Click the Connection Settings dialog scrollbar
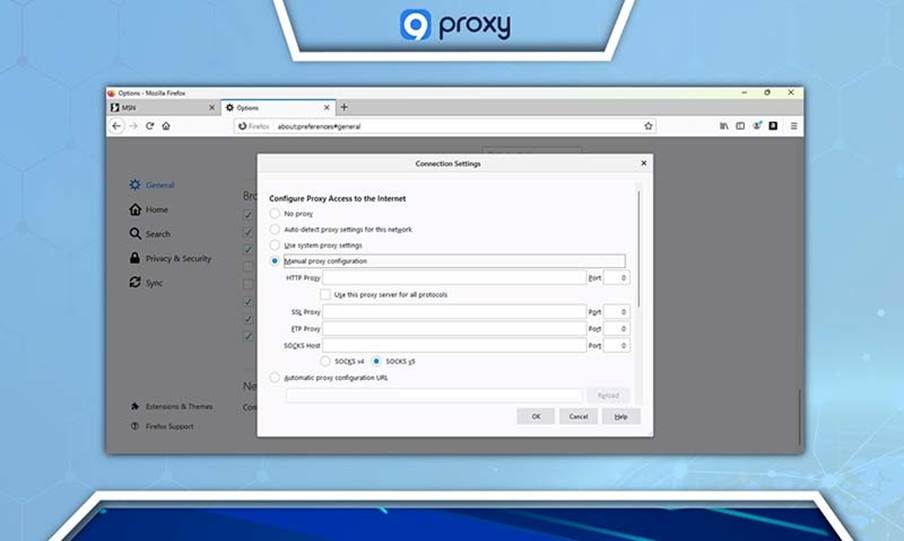The height and width of the screenshot is (541, 904). click(638, 248)
